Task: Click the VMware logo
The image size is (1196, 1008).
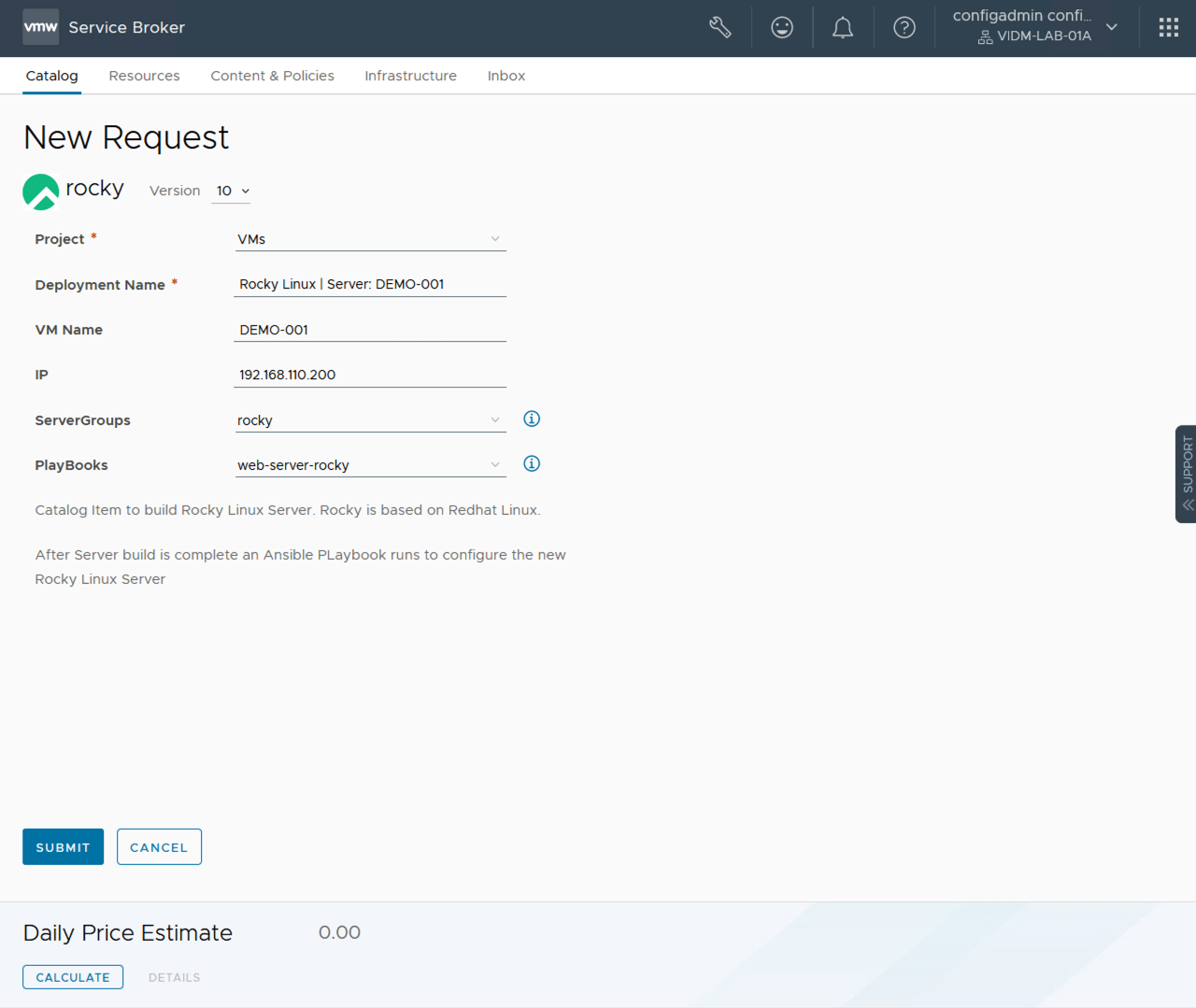Action: [x=40, y=27]
